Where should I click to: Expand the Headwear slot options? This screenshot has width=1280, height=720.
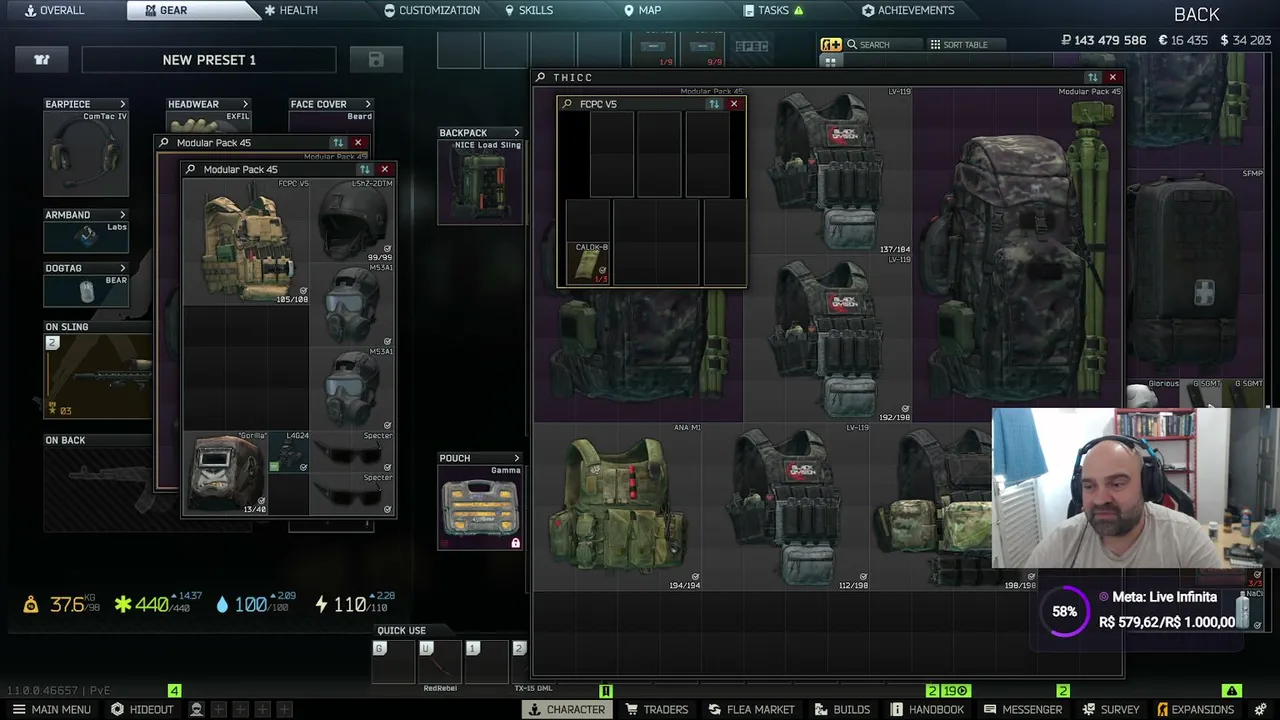(245, 104)
